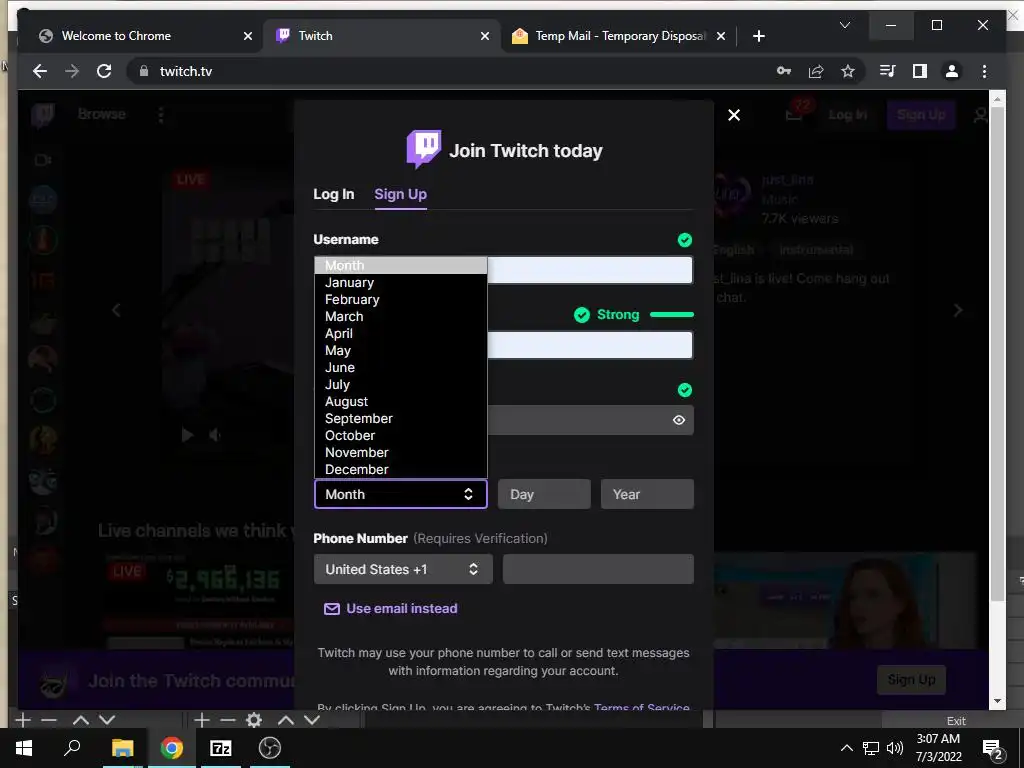
Task: Bookmark this page with the star
Action: click(x=848, y=71)
